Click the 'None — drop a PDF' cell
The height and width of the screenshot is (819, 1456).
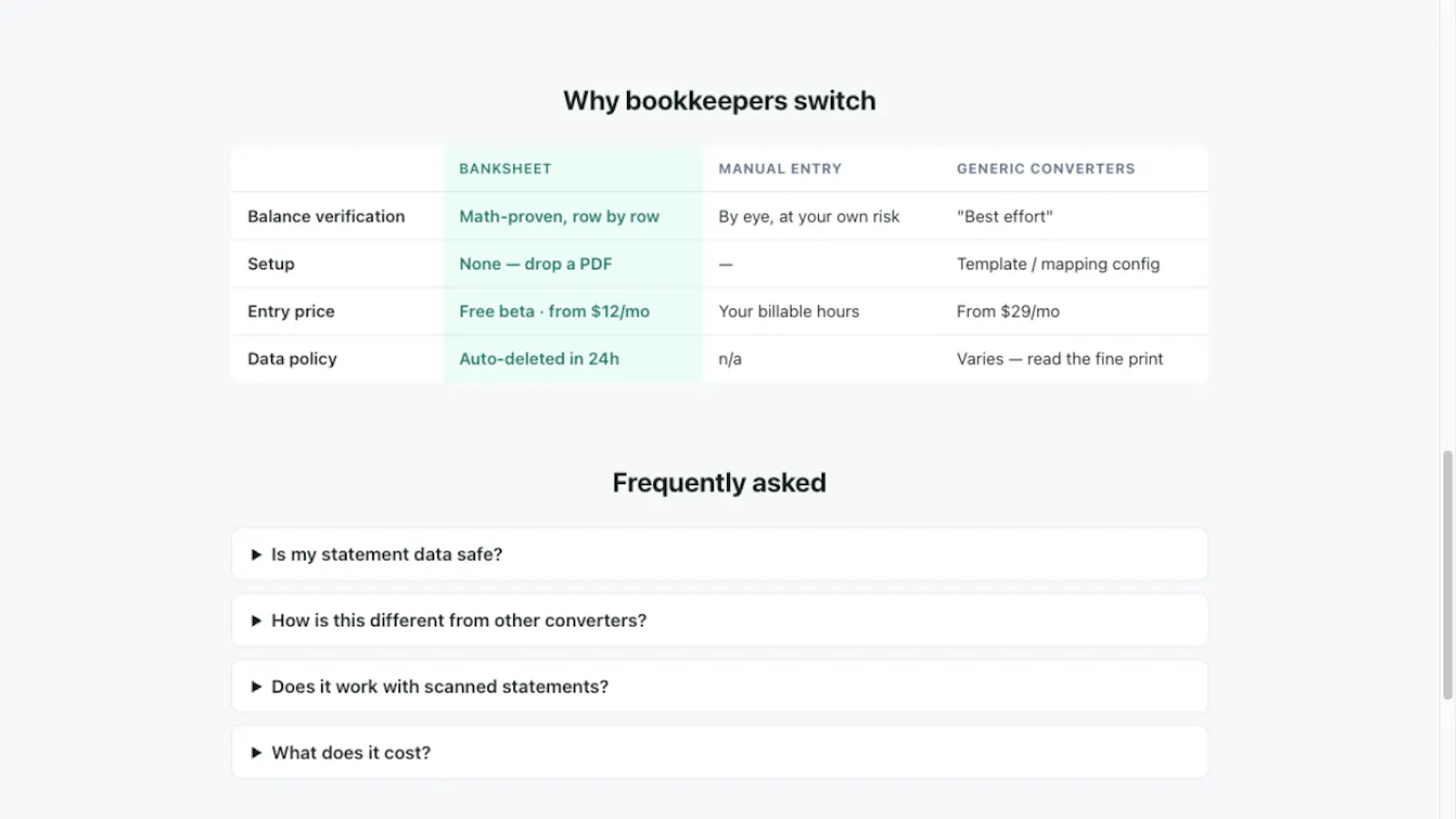point(573,264)
